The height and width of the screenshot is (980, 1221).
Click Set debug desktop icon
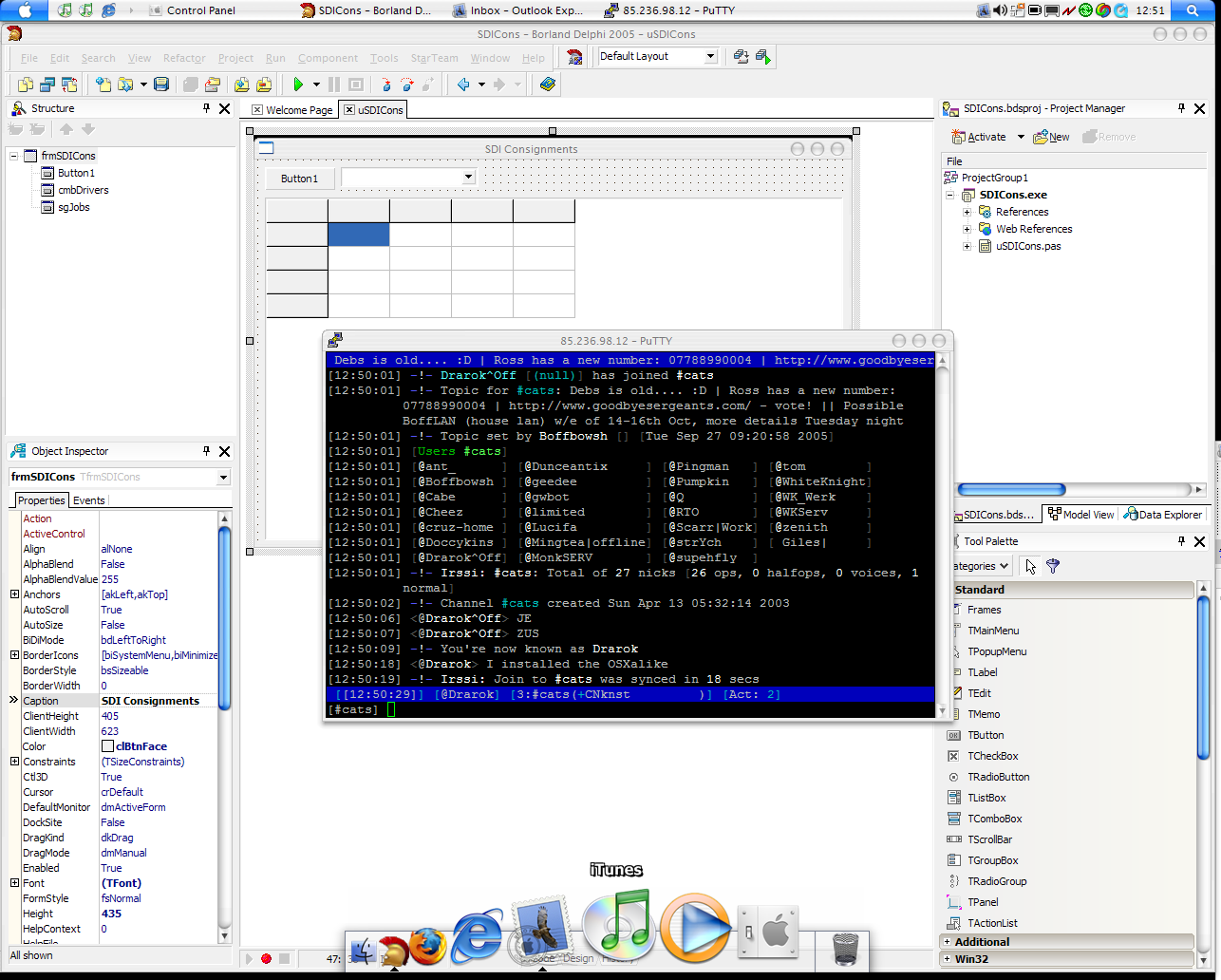pos(763,57)
